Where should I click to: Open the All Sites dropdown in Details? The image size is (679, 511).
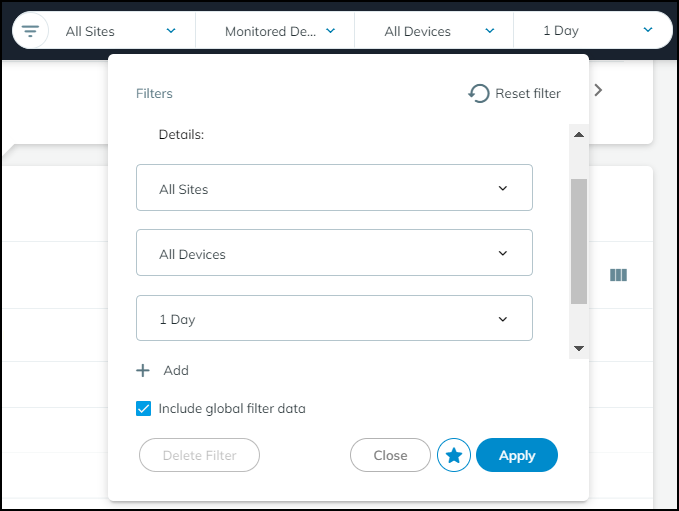[334, 188]
